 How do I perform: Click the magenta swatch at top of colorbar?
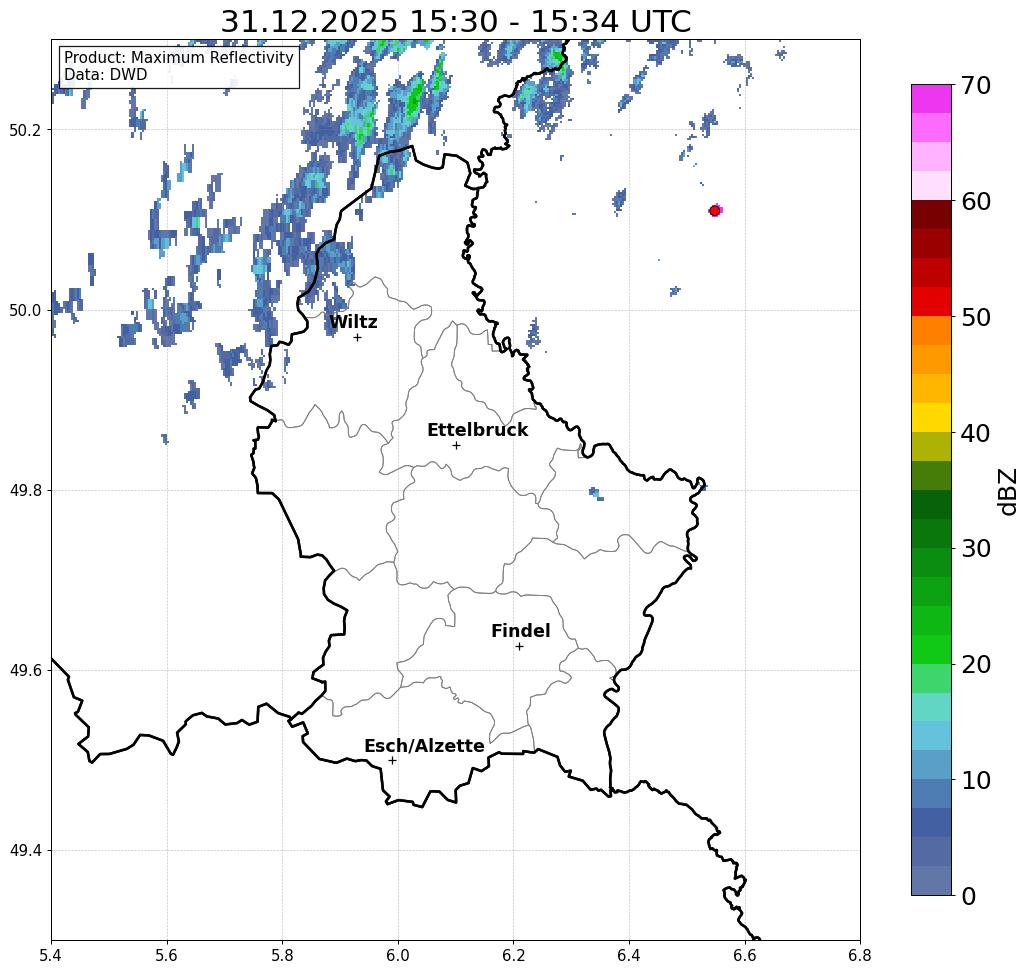pos(931,99)
